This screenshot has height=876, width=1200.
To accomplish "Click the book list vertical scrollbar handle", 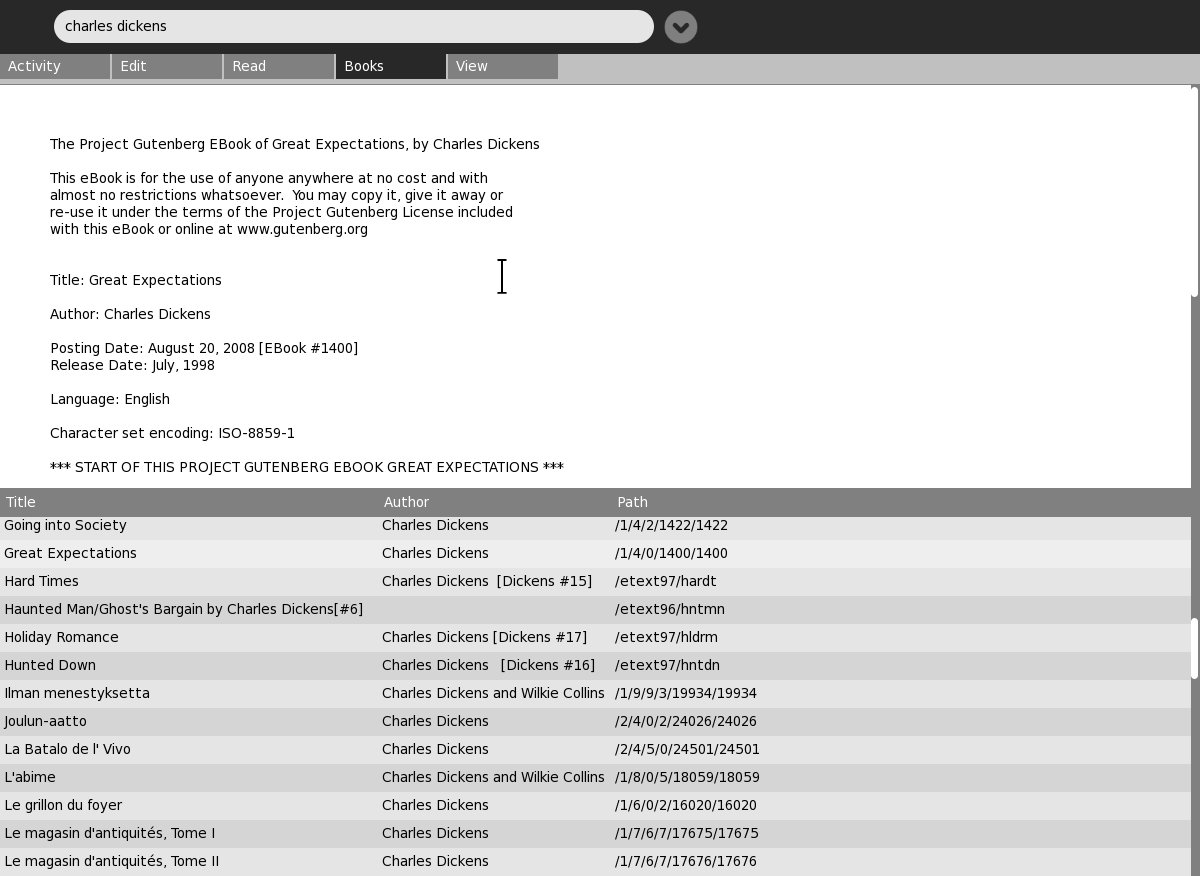I will click(x=1194, y=648).
